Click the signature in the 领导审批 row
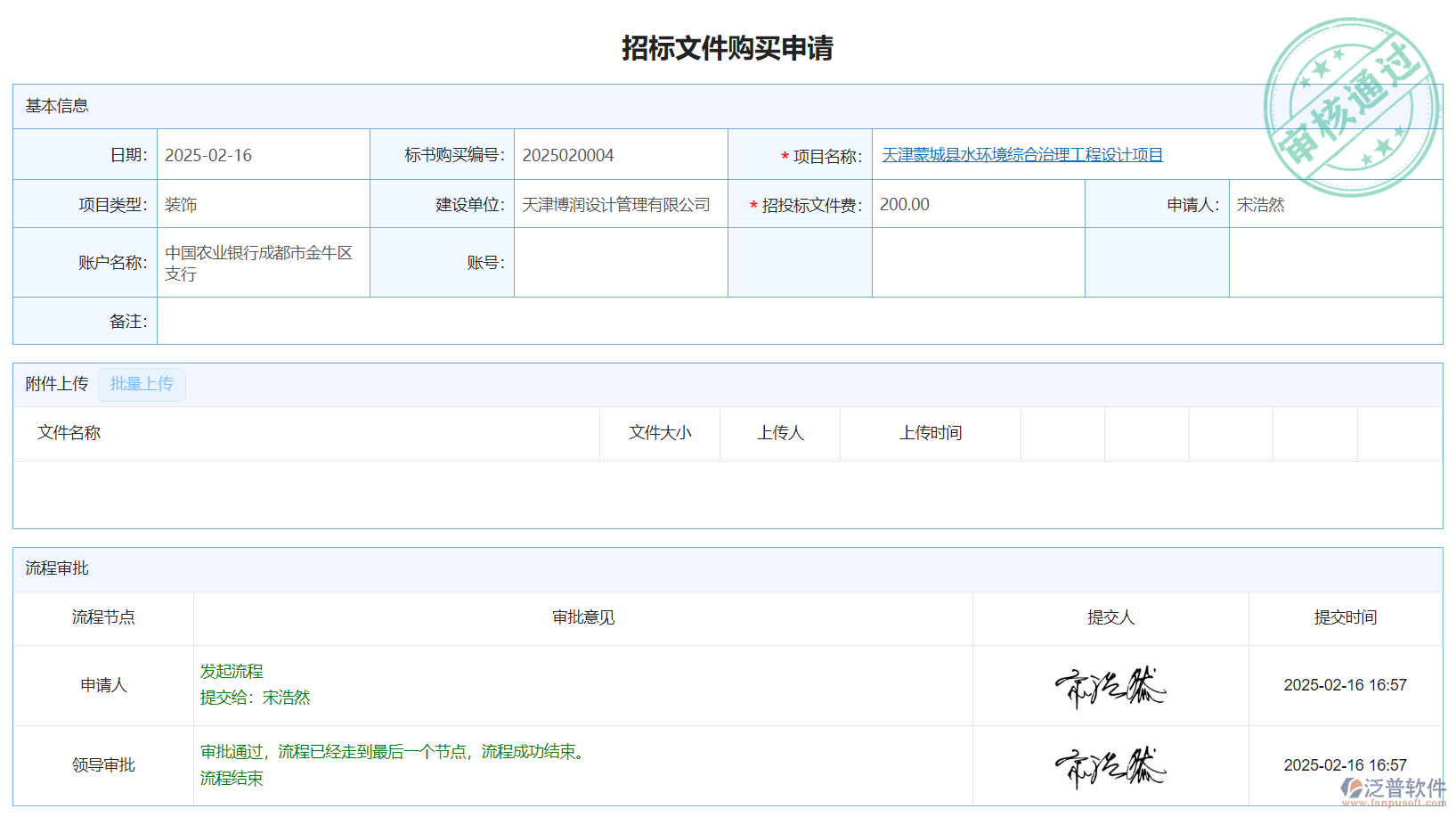The width and height of the screenshot is (1456, 817). click(1110, 766)
